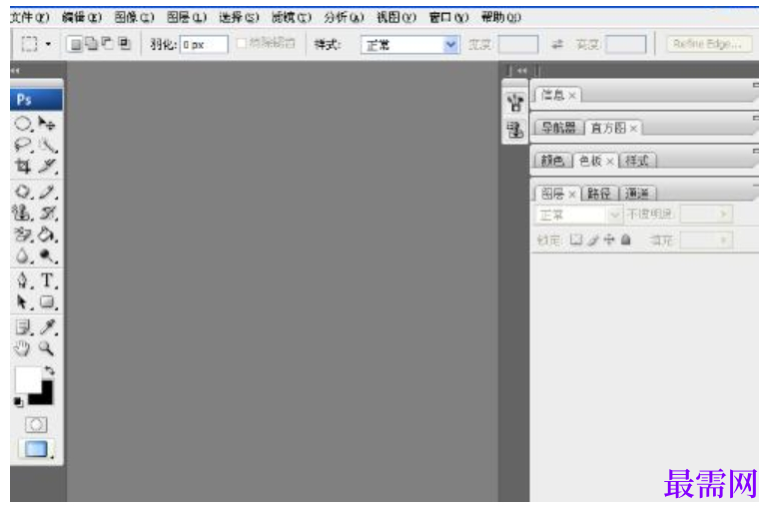776x515 pixels.
Task: Choose Add to Selection mode
Action: coord(92,44)
